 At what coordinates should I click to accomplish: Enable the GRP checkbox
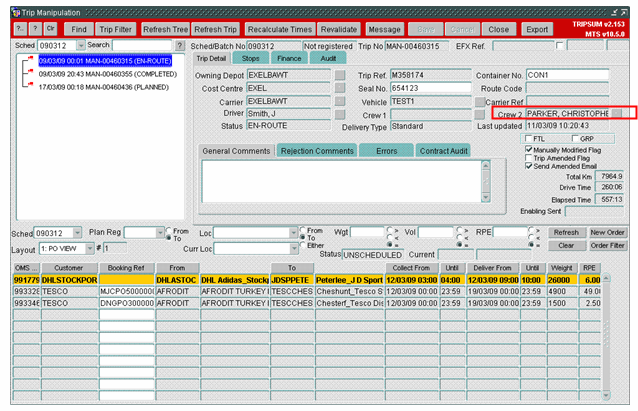(x=575, y=138)
